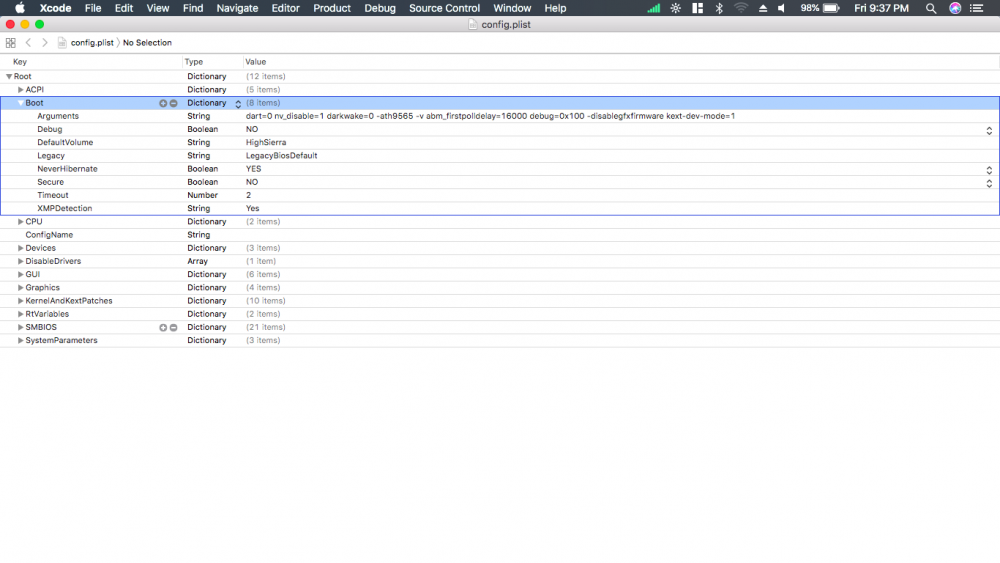Expand the Devices dictionary

tap(20, 248)
